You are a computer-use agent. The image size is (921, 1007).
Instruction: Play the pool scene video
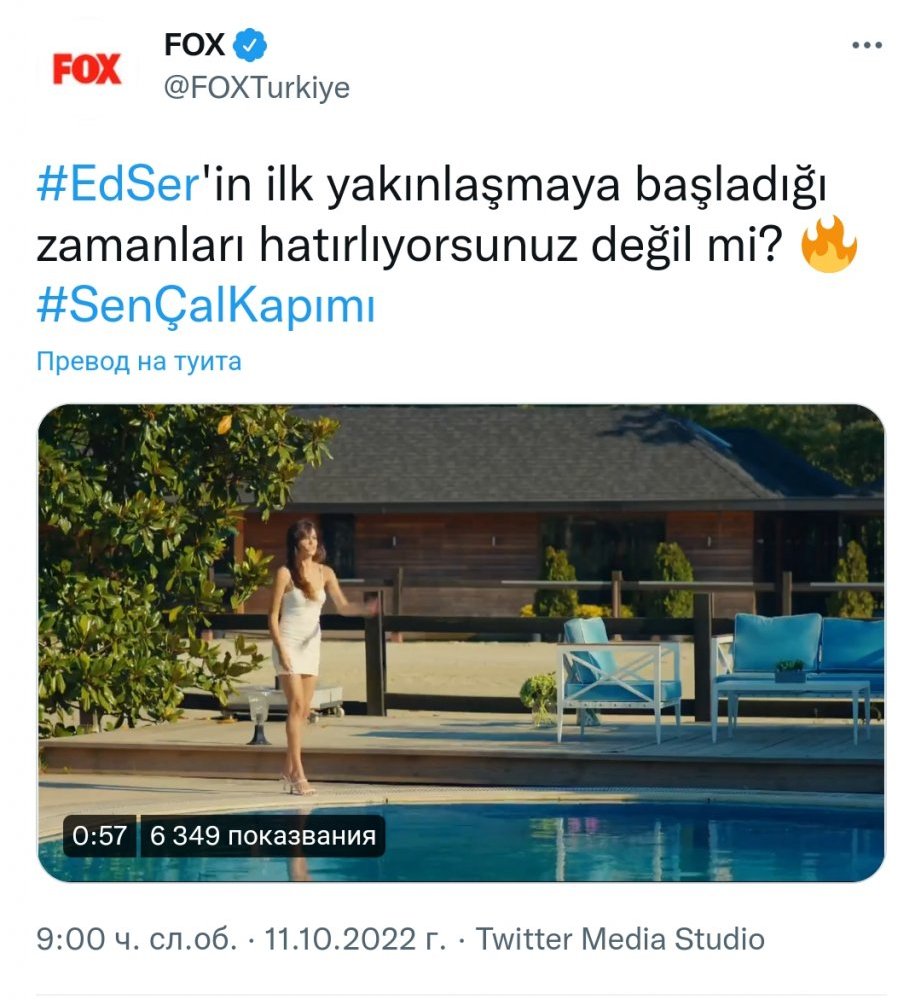[x=461, y=643]
